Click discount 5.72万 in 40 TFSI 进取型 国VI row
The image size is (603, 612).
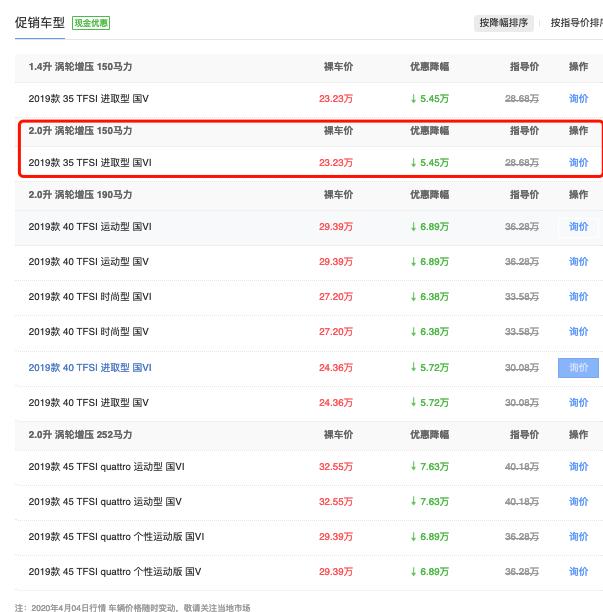[430, 368]
